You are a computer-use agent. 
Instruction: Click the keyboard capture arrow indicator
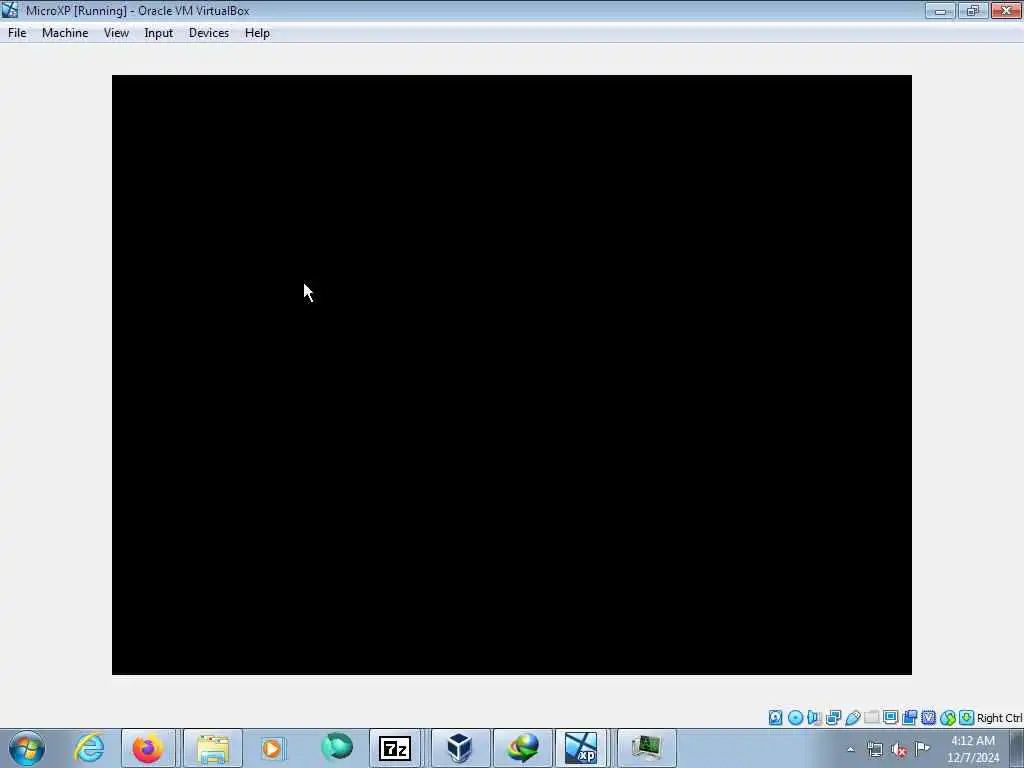pyautogui.click(x=967, y=718)
